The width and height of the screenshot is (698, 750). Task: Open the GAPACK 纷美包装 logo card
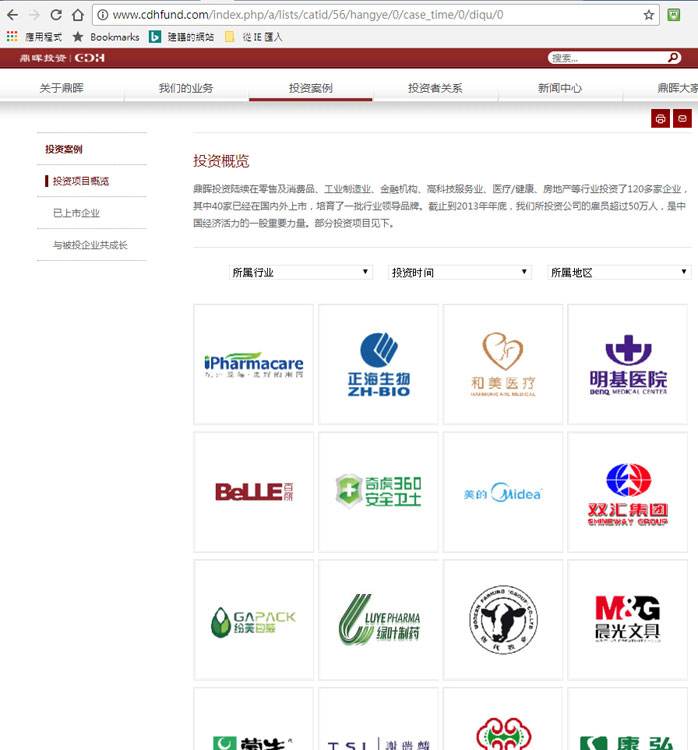[254, 619]
